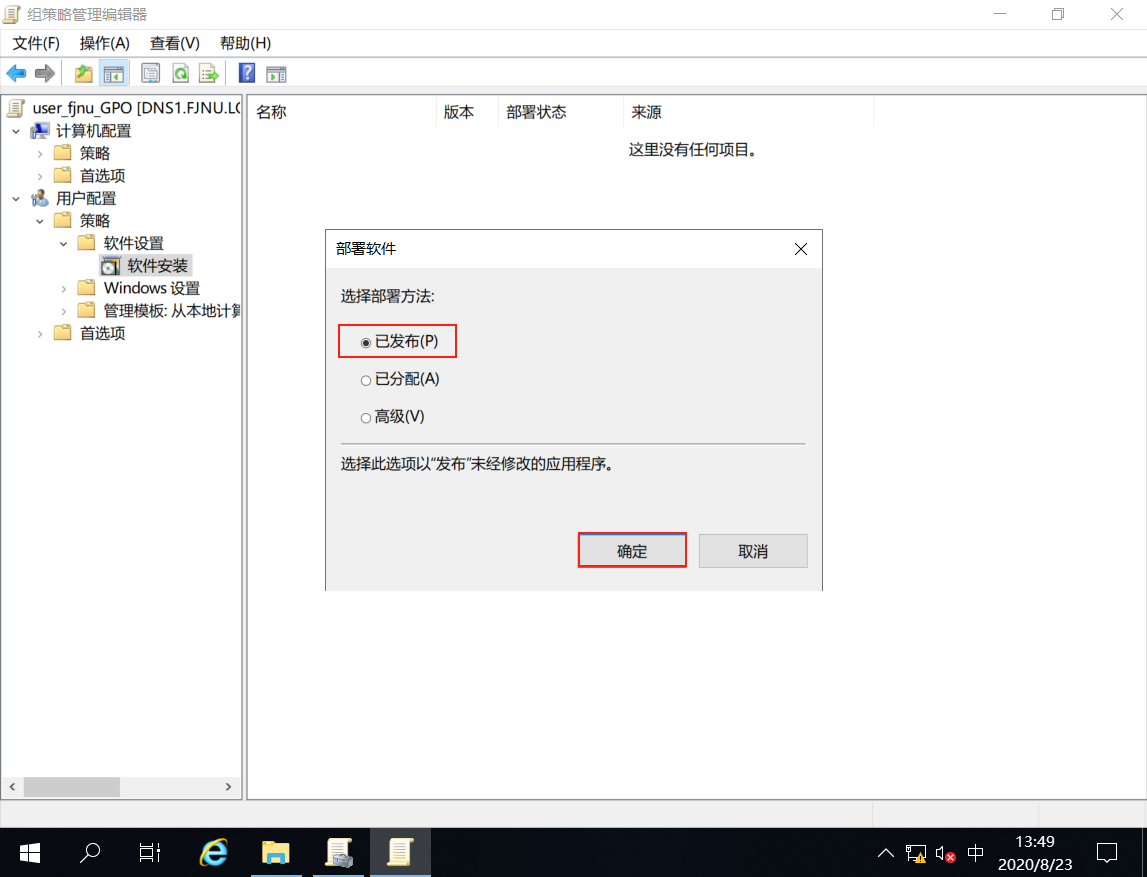Collapse the 软件设置 node
Viewport: 1147px width, 877px height.
click(x=64, y=244)
